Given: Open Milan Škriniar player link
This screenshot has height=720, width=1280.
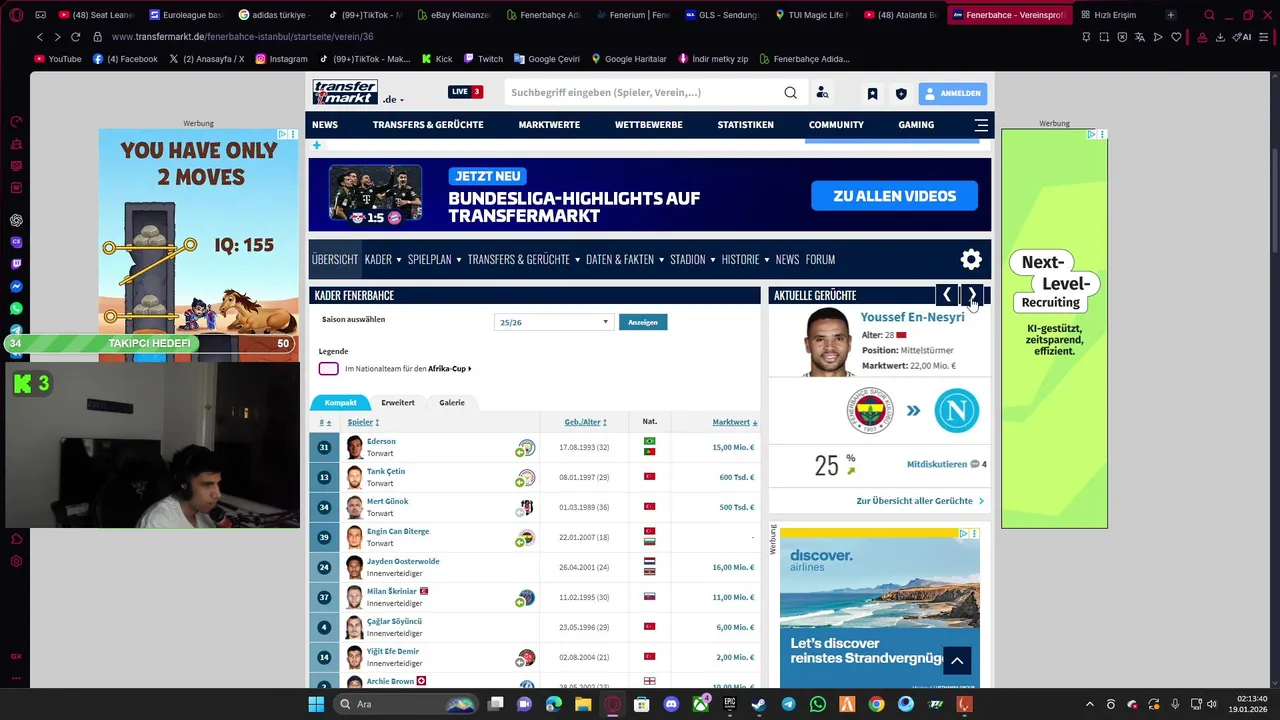Looking at the screenshot, I should pyautogui.click(x=392, y=591).
